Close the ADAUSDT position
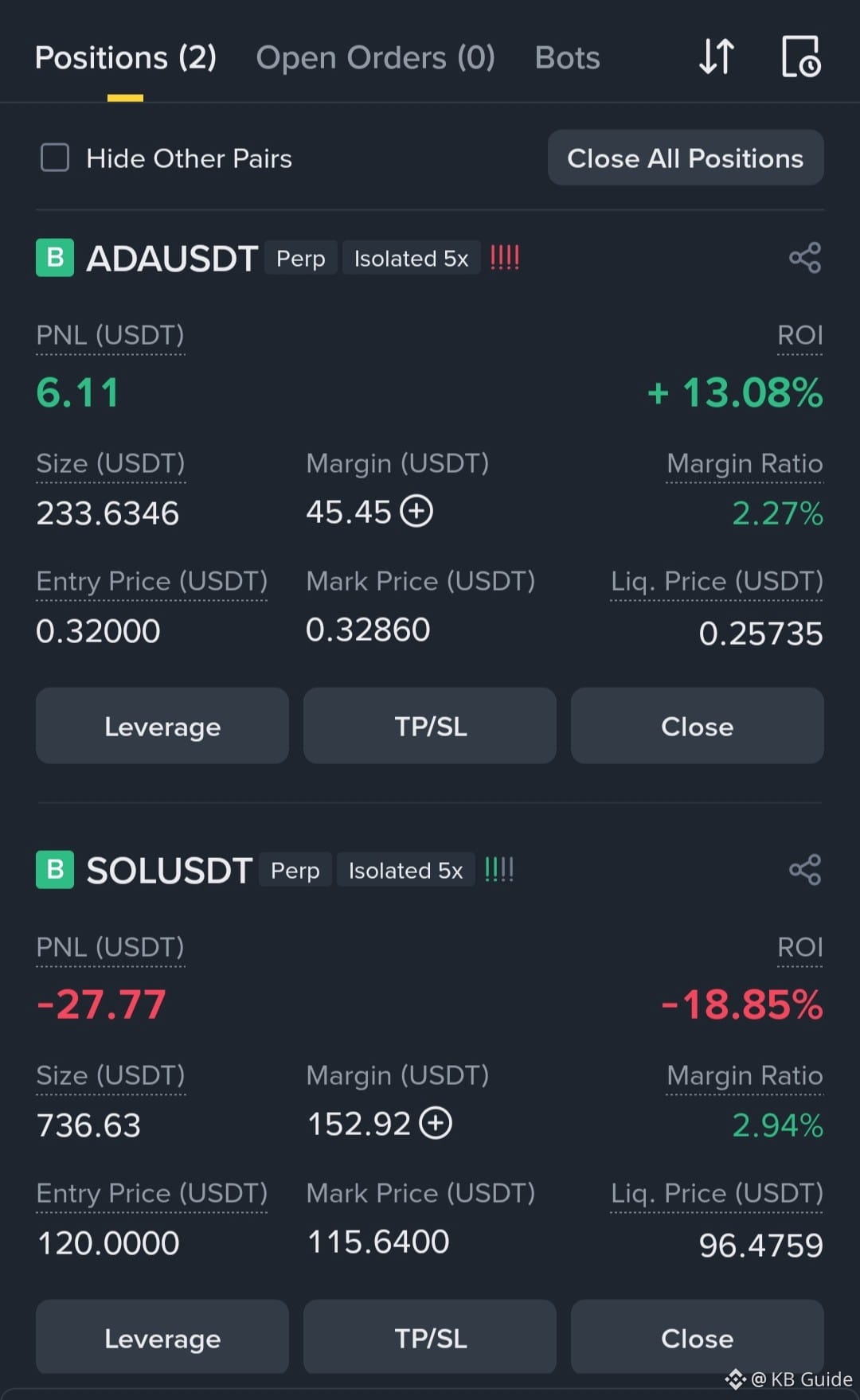 coord(698,726)
